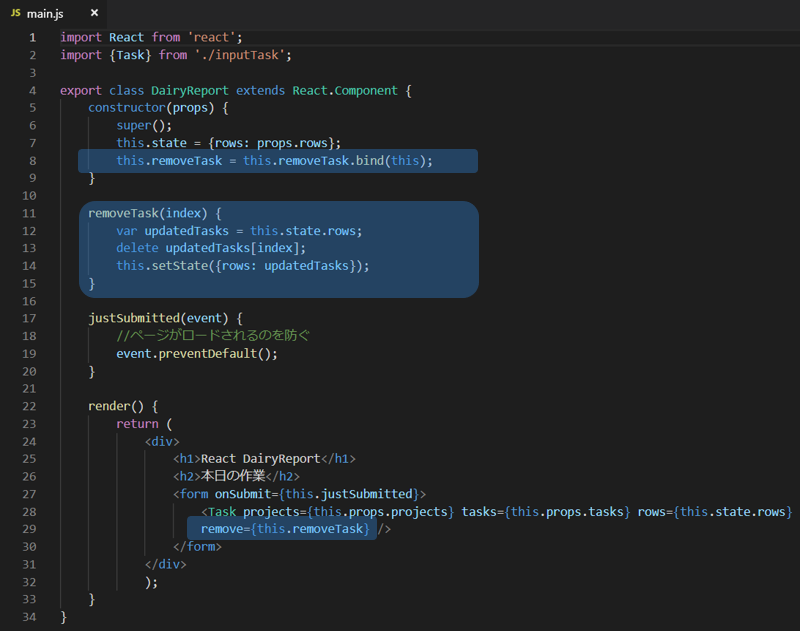800x631 pixels.
Task: Click this.state = {rows: props.rows} line
Action: click(228, 143)
